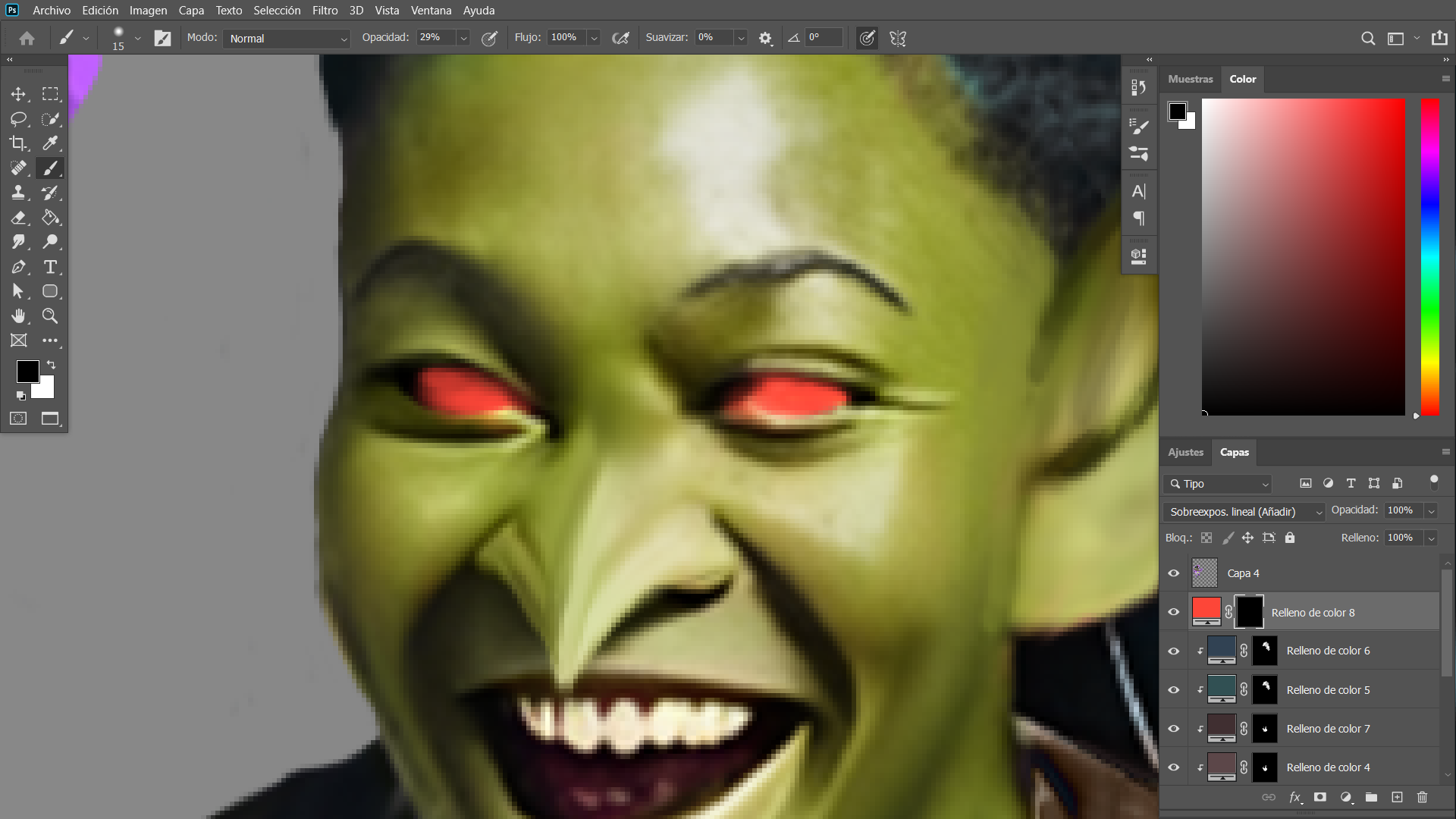Hide the Relleno de color 8 layer
Viewport: 1456px width, 819px height.
[x=1174, y=612]
